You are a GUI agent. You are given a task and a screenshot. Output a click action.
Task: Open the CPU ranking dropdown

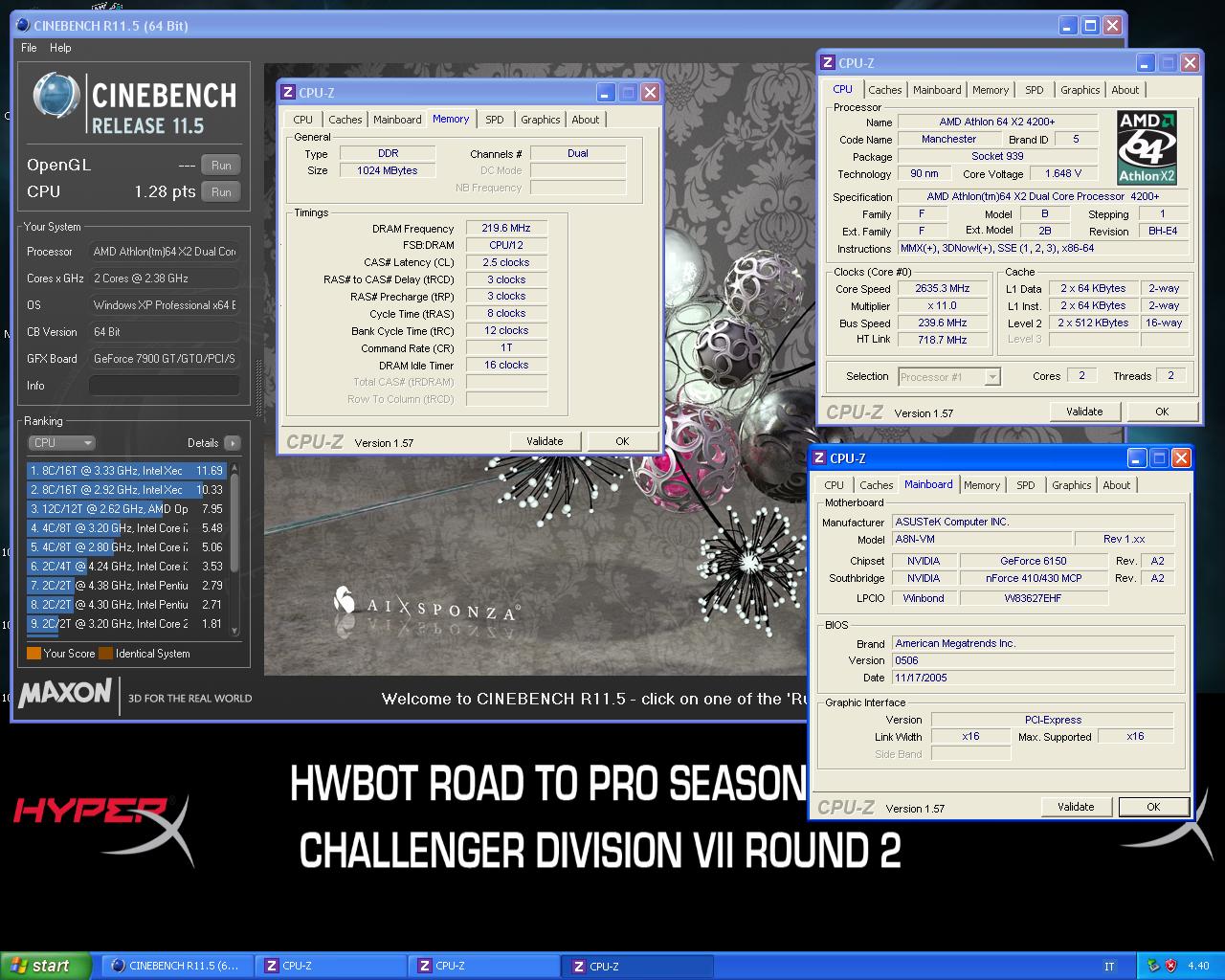(61, 443)
